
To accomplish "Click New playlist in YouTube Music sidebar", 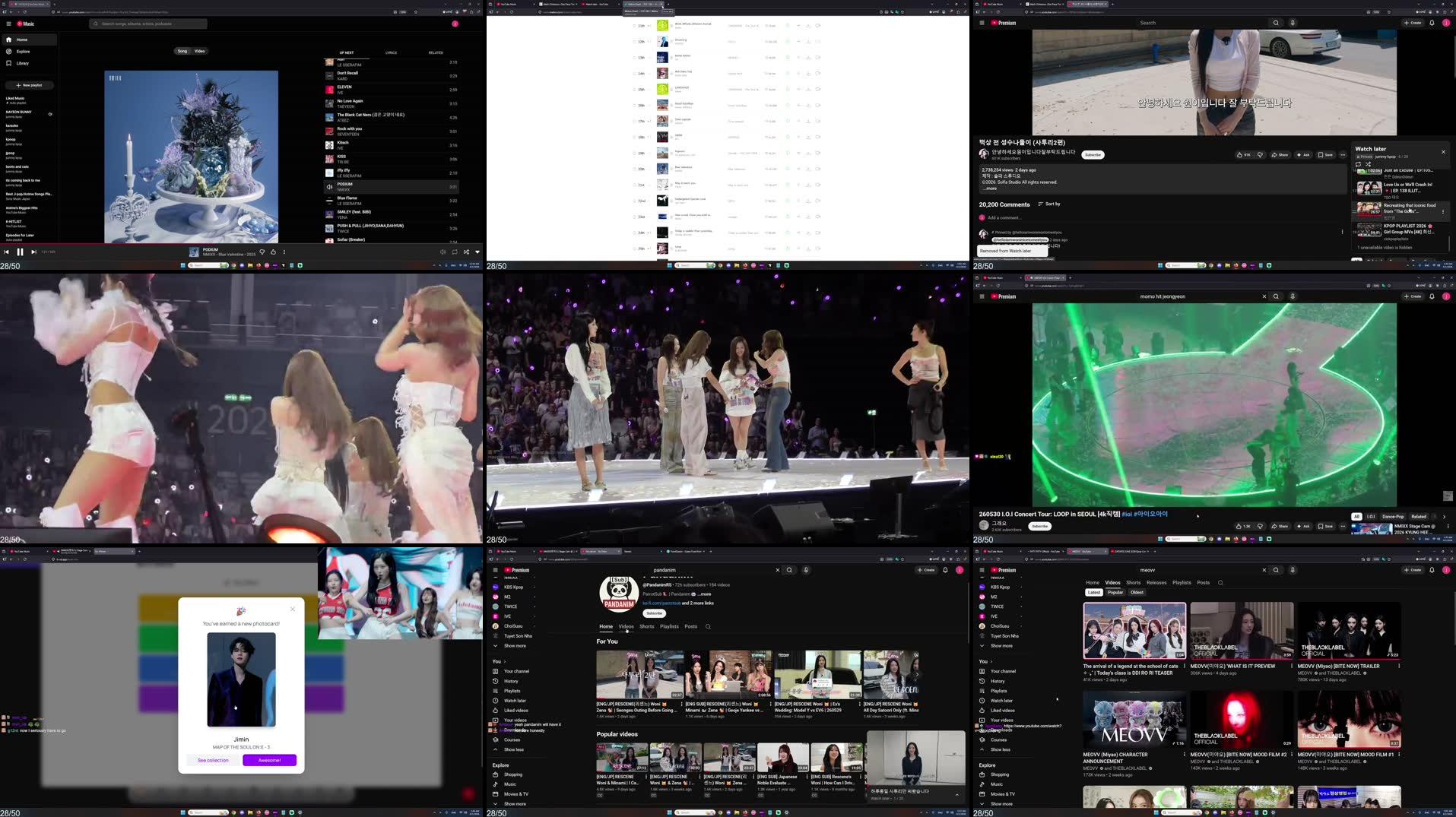I will coord(30,85).
